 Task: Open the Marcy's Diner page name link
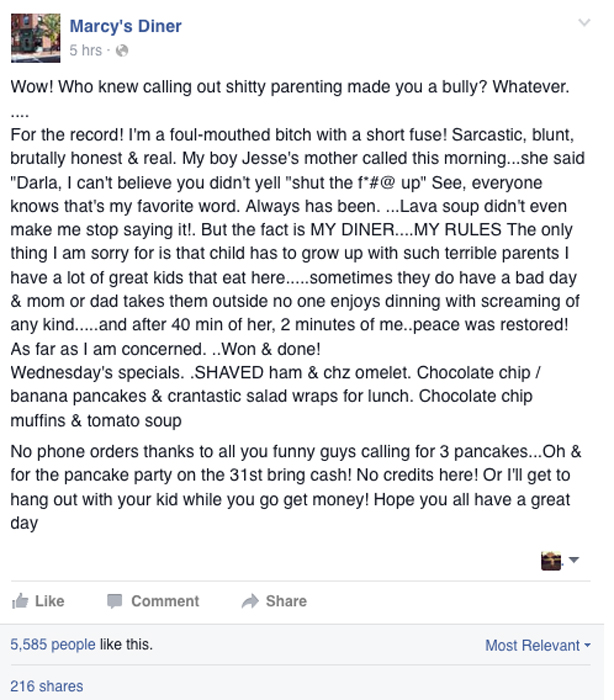(125, 26)
